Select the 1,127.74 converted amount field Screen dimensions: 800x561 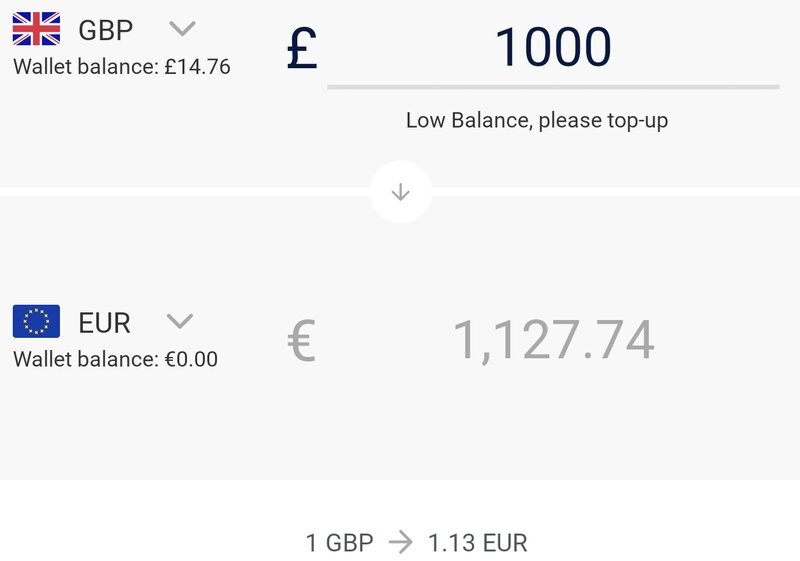click(554, 340)
